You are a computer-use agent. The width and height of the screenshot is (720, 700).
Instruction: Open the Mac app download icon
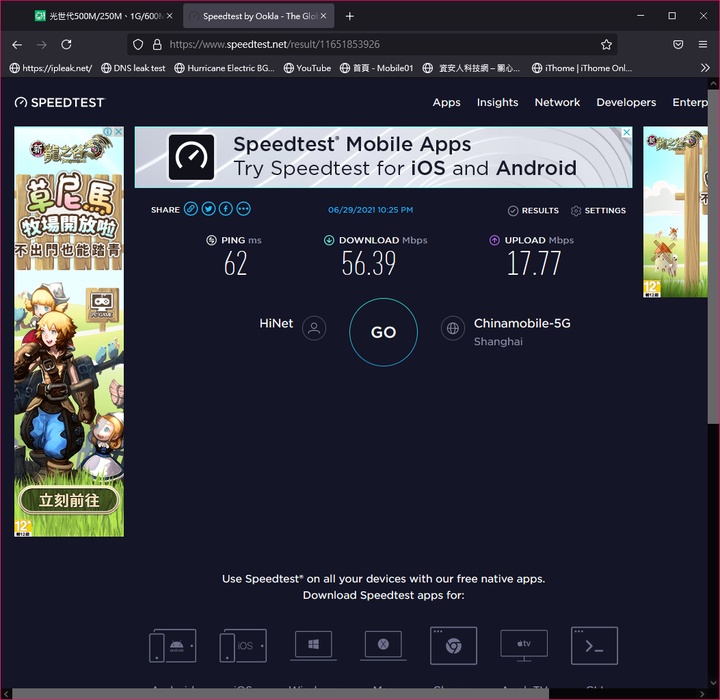[x=383, y=645]
